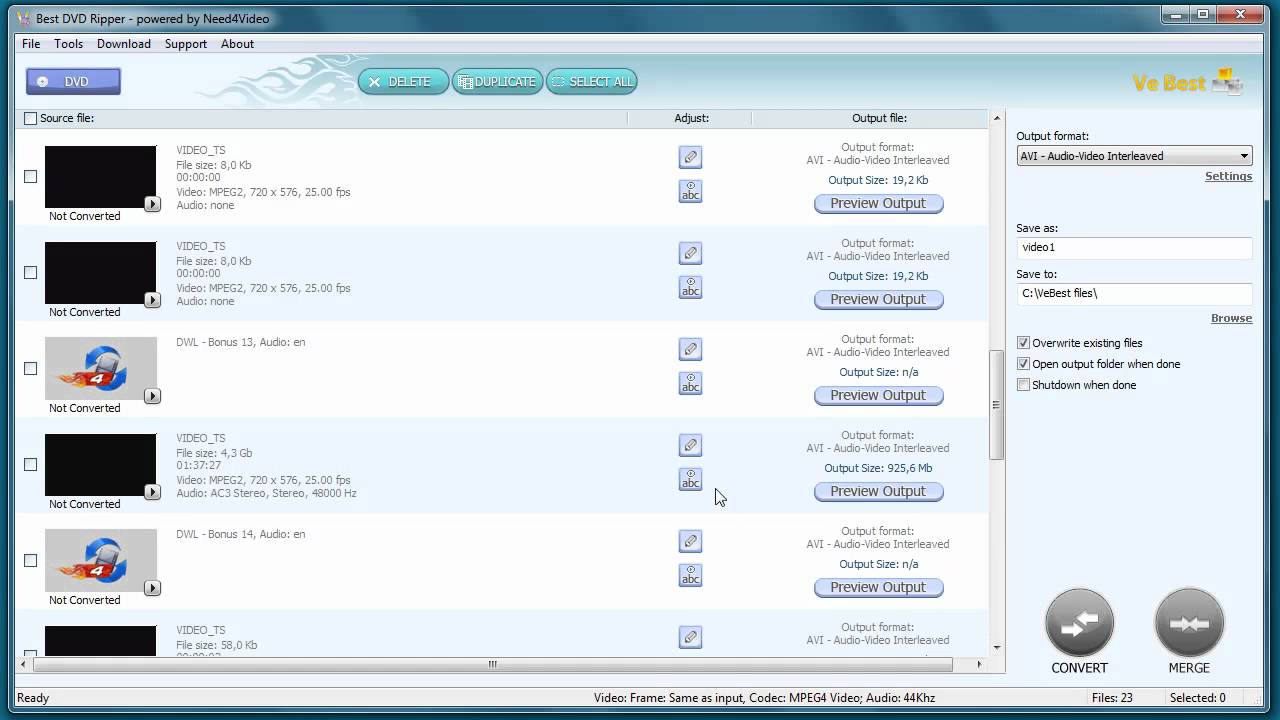
Task: Click the abc subtitle icon for the 4,3 Gb VIDEO_TS row
Action: 690,479
